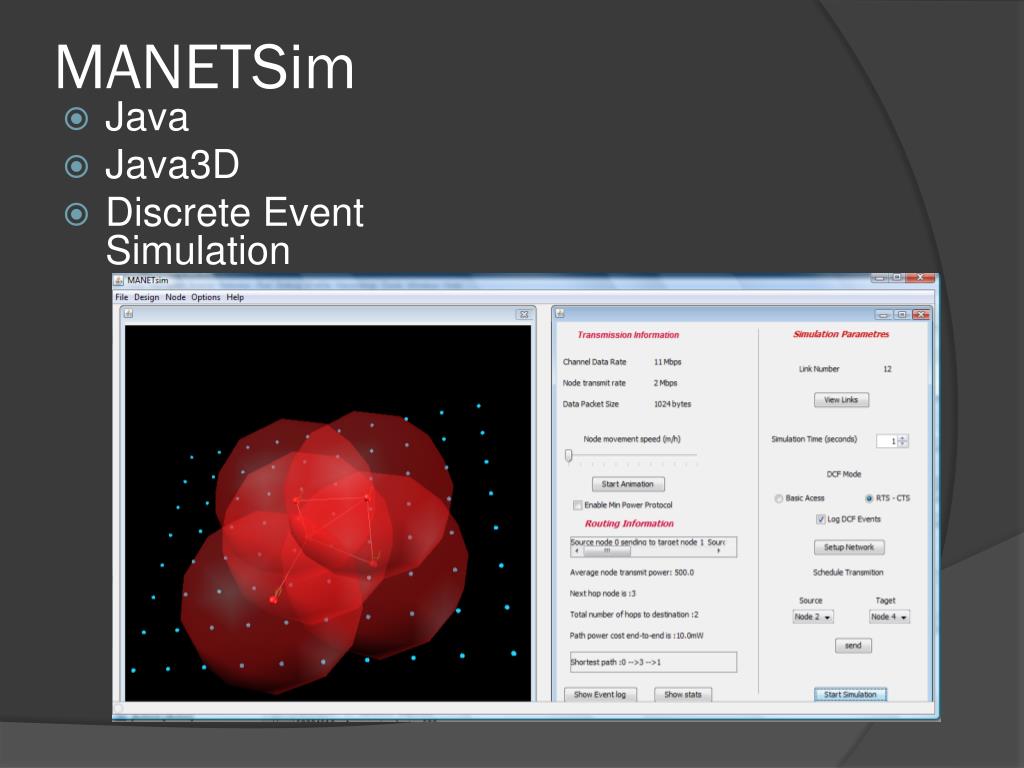Viewport: 1024px width, 768px height.
Task: Click the 'Link Number' label
Action: pos(819,369)
